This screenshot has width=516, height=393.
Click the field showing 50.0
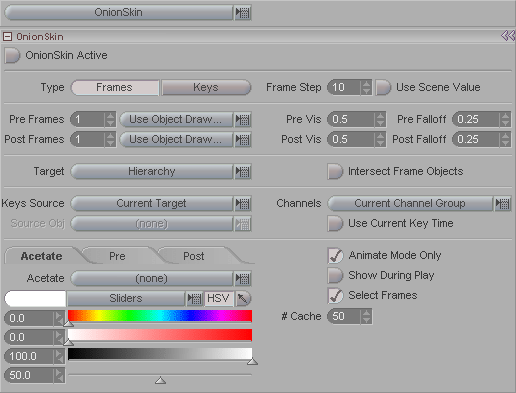point(29,375)
